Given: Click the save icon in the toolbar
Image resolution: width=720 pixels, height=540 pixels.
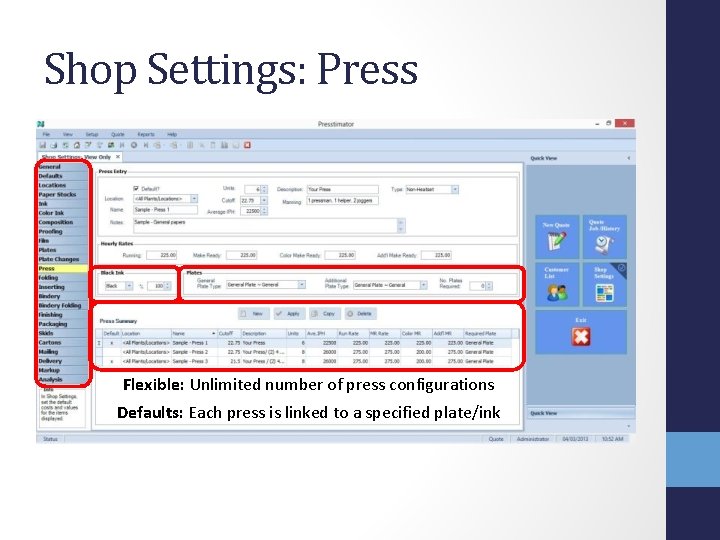Looking at the screenshot, I should pos(42,145).
